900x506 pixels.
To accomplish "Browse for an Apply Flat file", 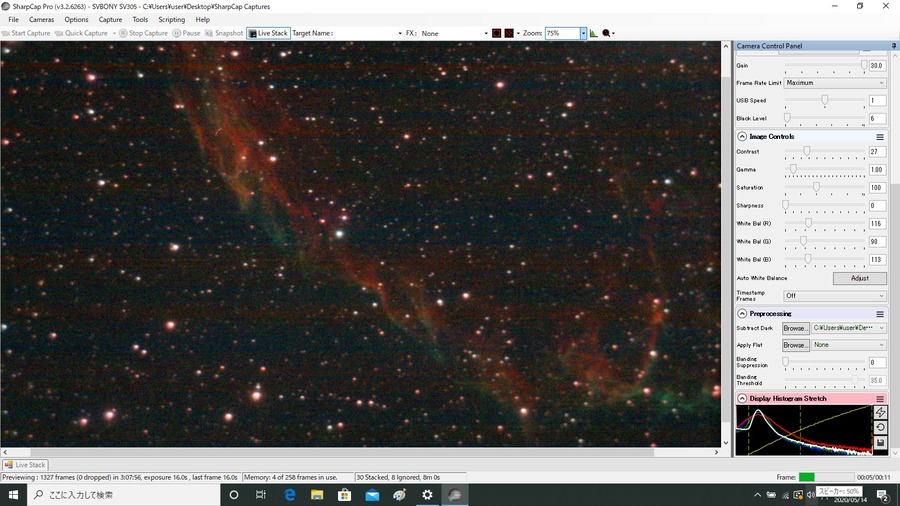I will (796, 345).
